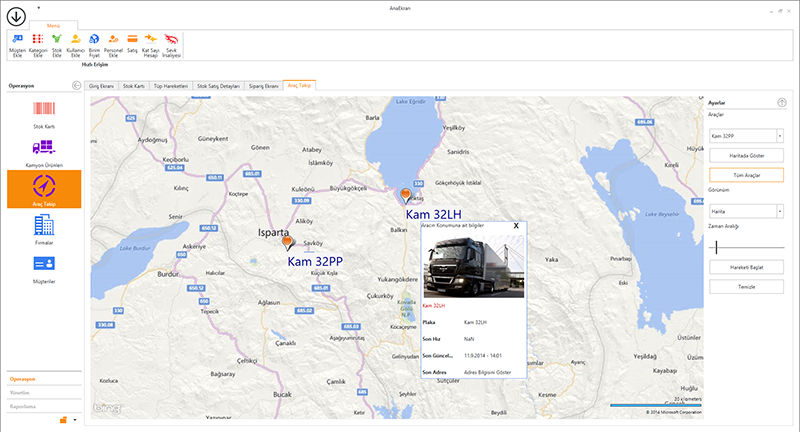Close the vehicle info popup
This screenshot has height=432, width=800.
516,226
